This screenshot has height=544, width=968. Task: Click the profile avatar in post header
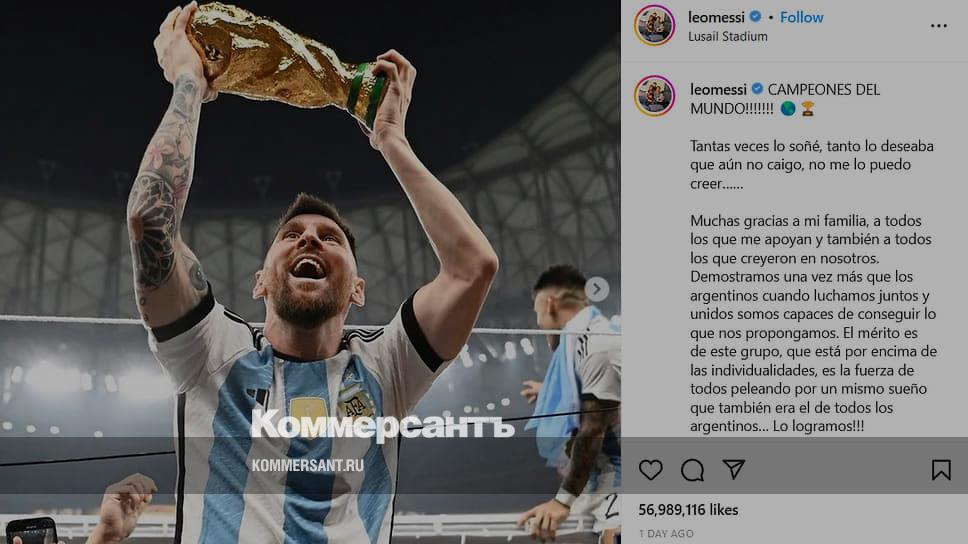pyautogui.click(x=654, y=25)
